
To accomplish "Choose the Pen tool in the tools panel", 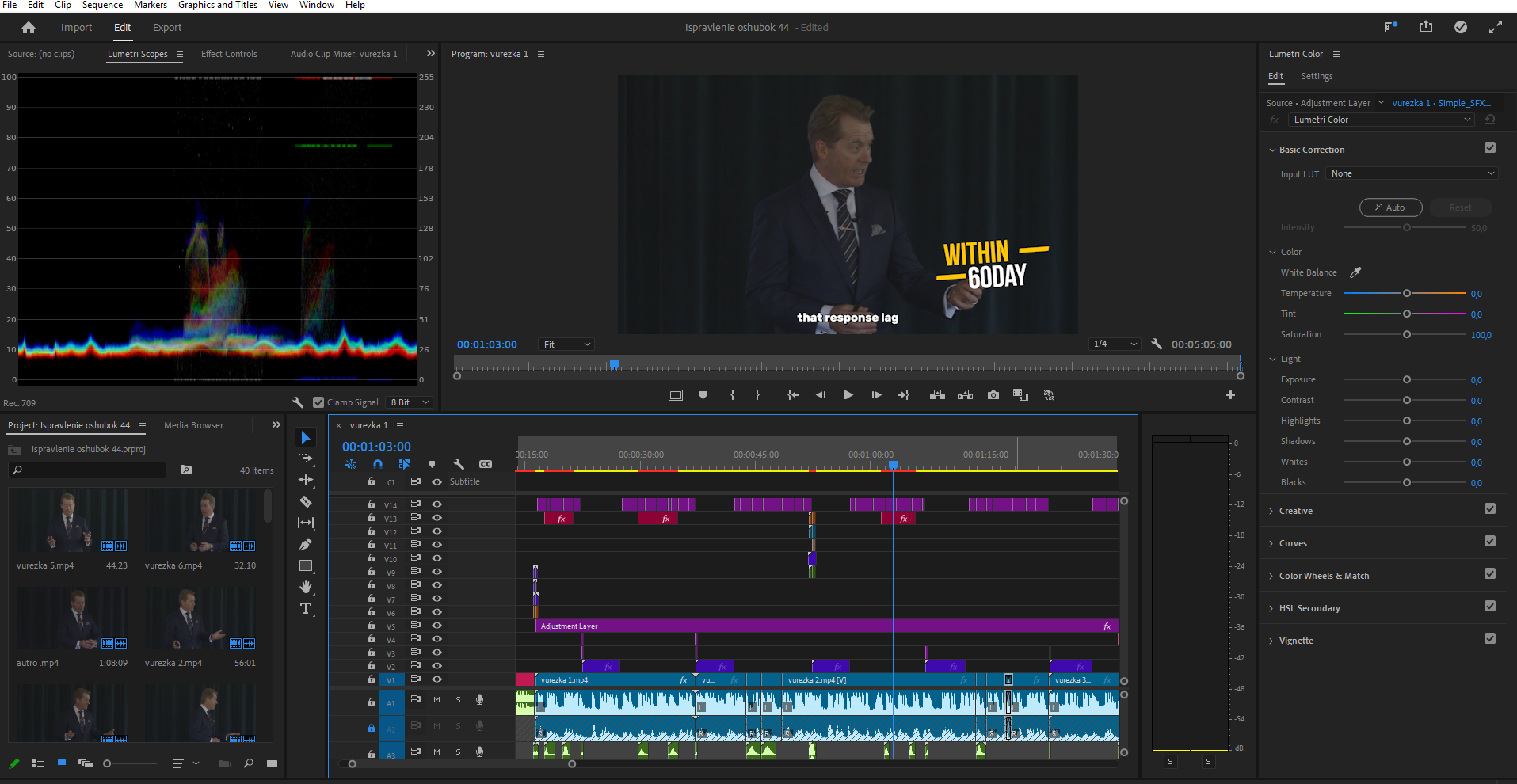I will [x=306, y=544].
